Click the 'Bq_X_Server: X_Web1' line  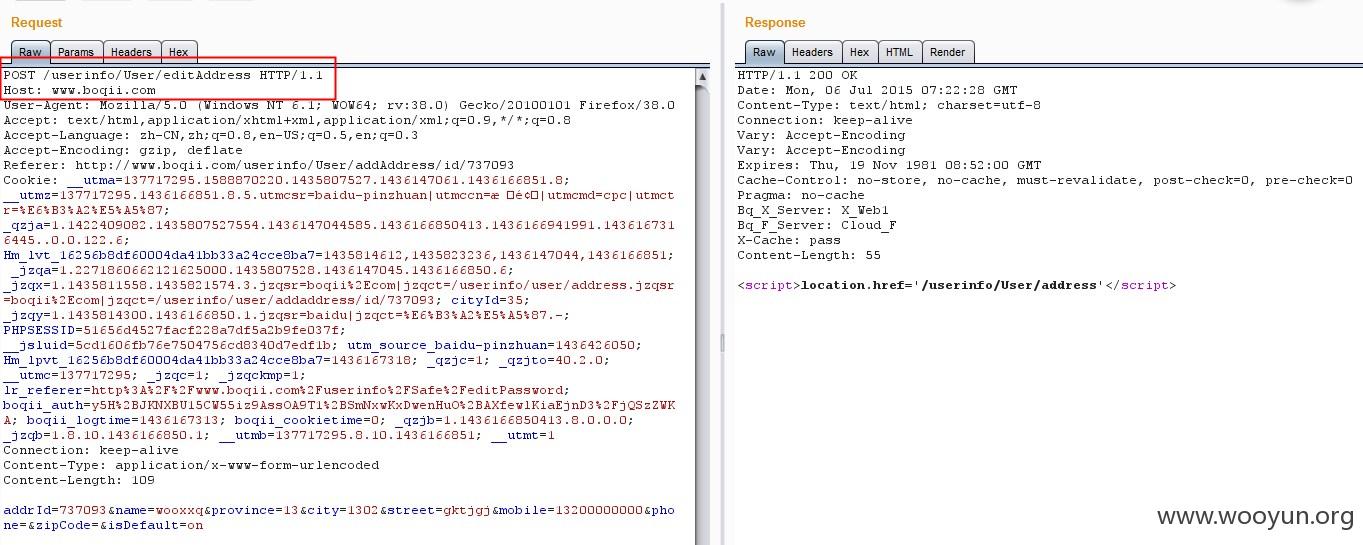pyautogui.click(x=813, y=210)
